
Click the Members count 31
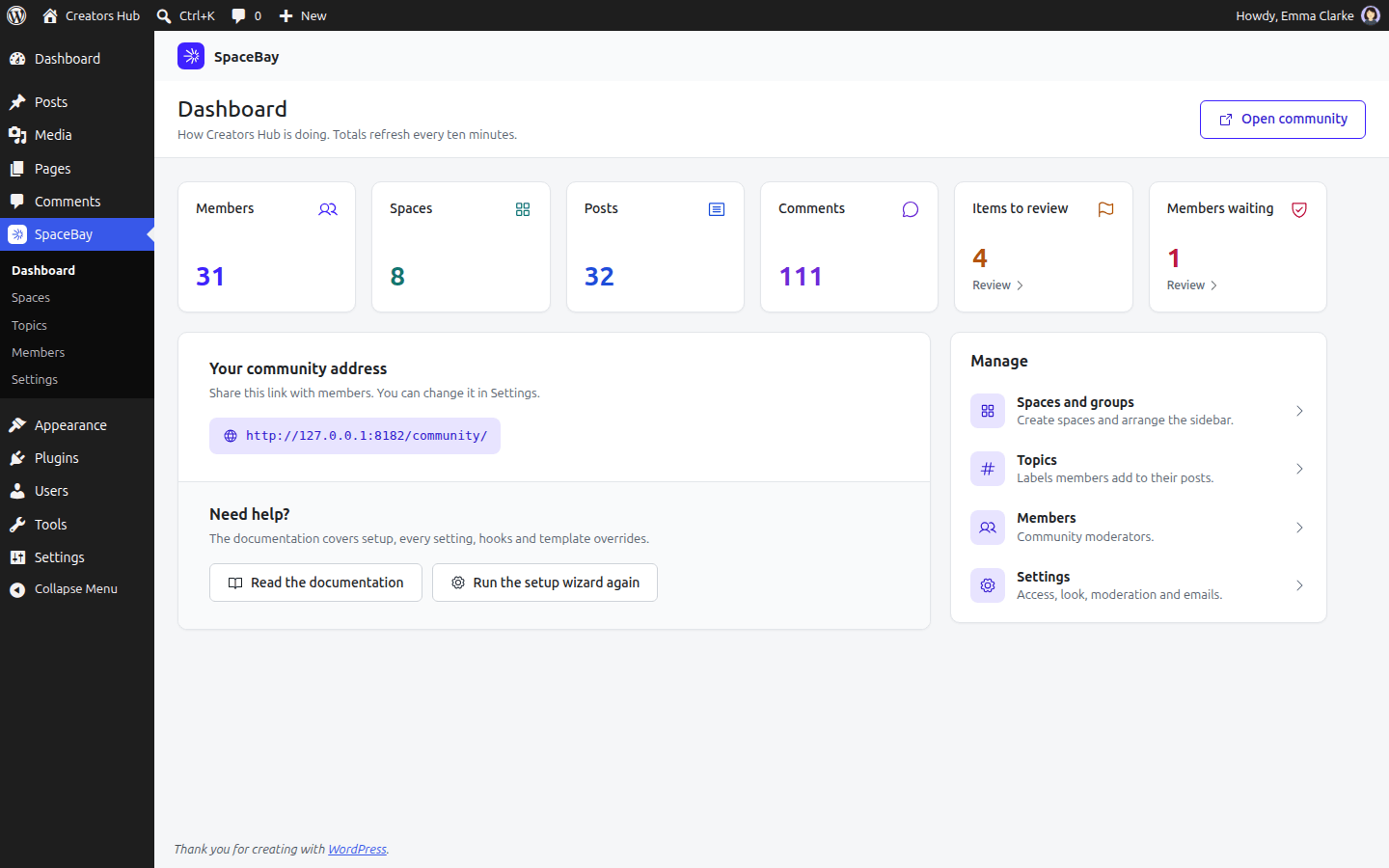210,277
